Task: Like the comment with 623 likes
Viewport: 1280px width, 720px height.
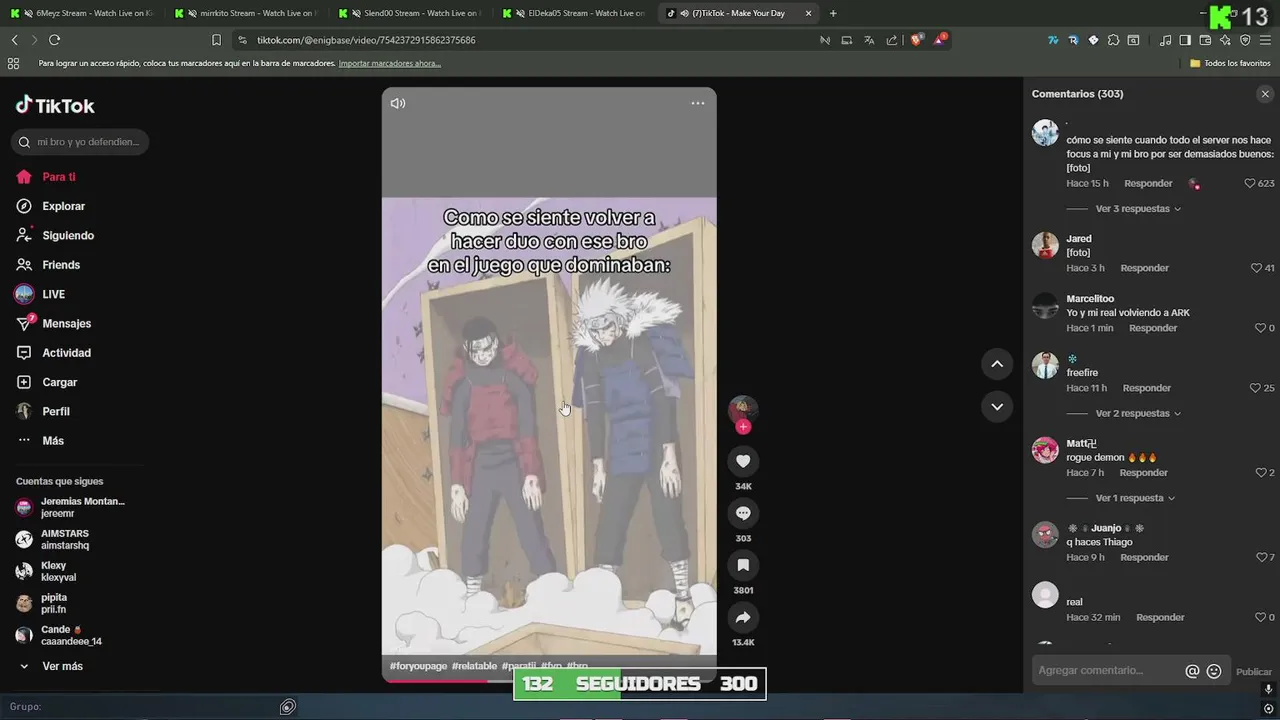Action: [x=1250, y=184]
